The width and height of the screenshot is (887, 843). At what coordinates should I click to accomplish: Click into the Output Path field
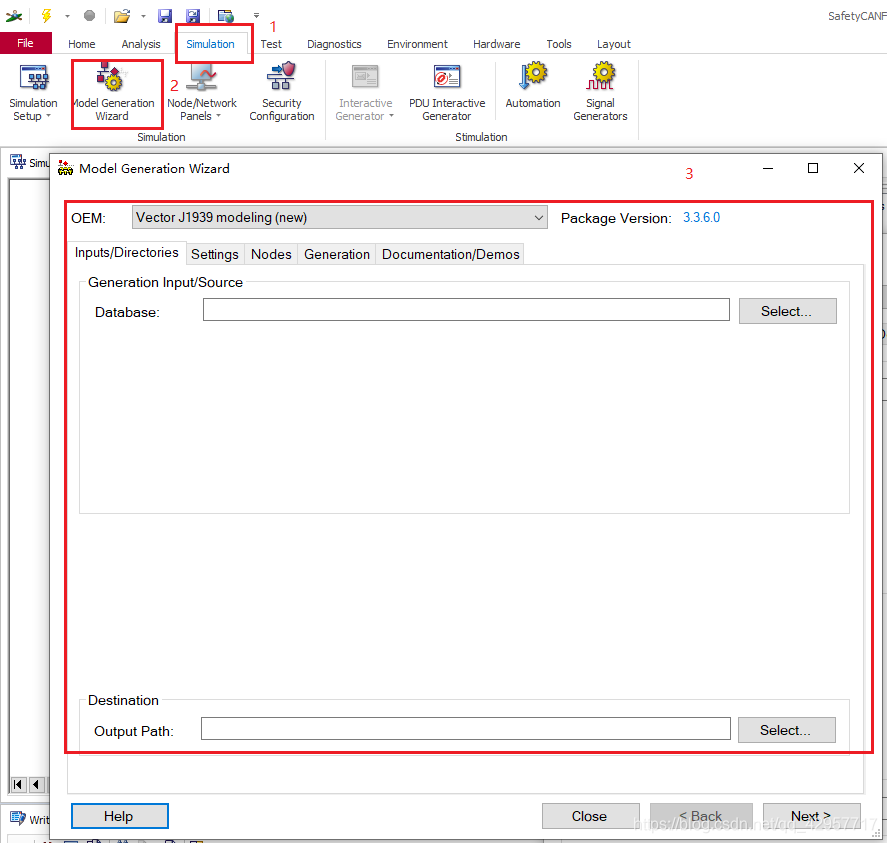point(466,729)
